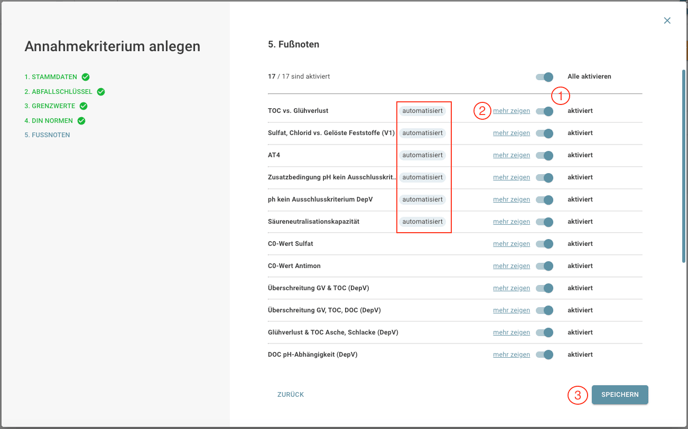Viewport: 688px width, 429px height.
Task: Click mehr zeigen for DOC pH-Abhängigkeit
Action: click(x=511, y=354)
